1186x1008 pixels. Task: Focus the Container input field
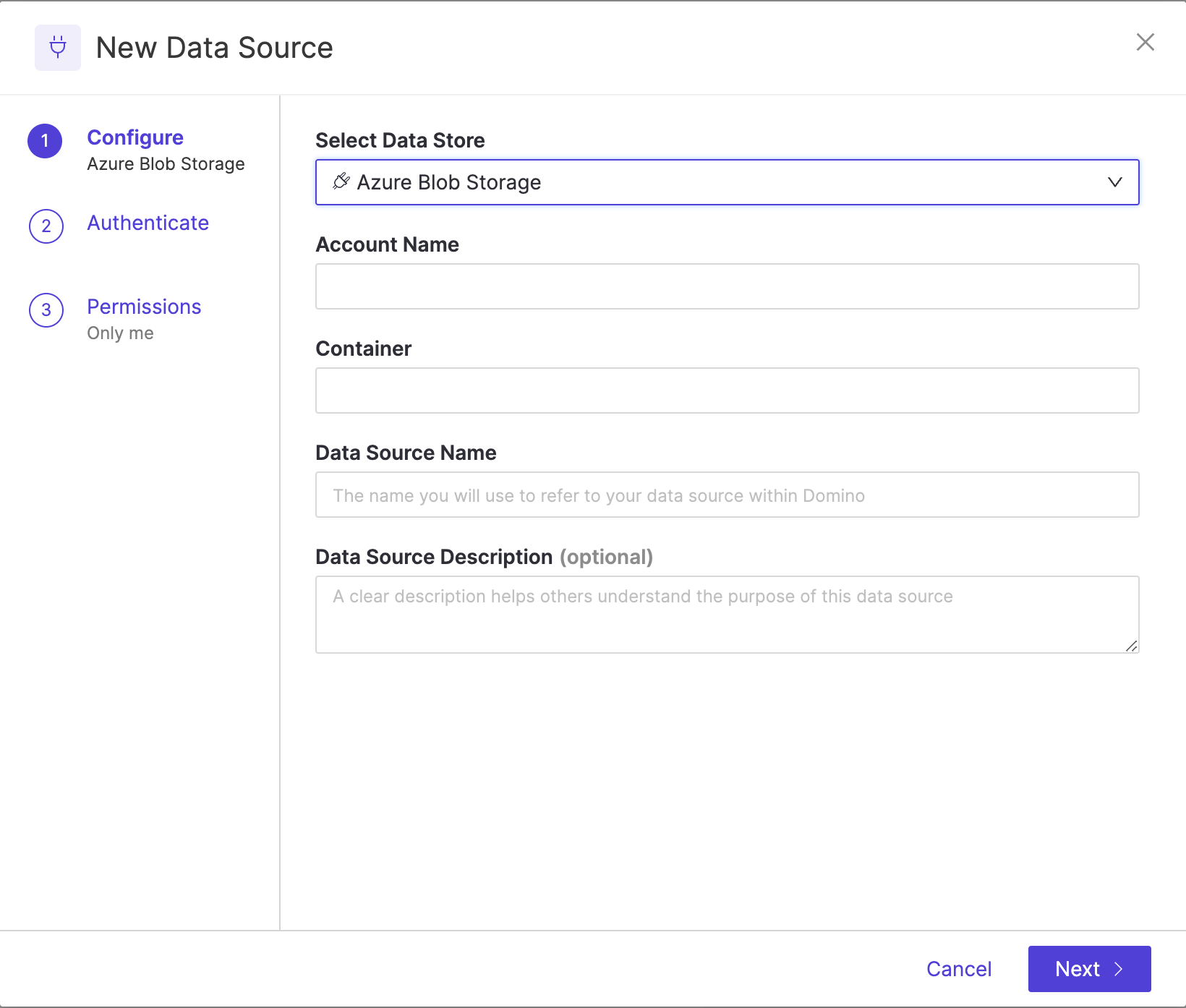click(728, 390)
